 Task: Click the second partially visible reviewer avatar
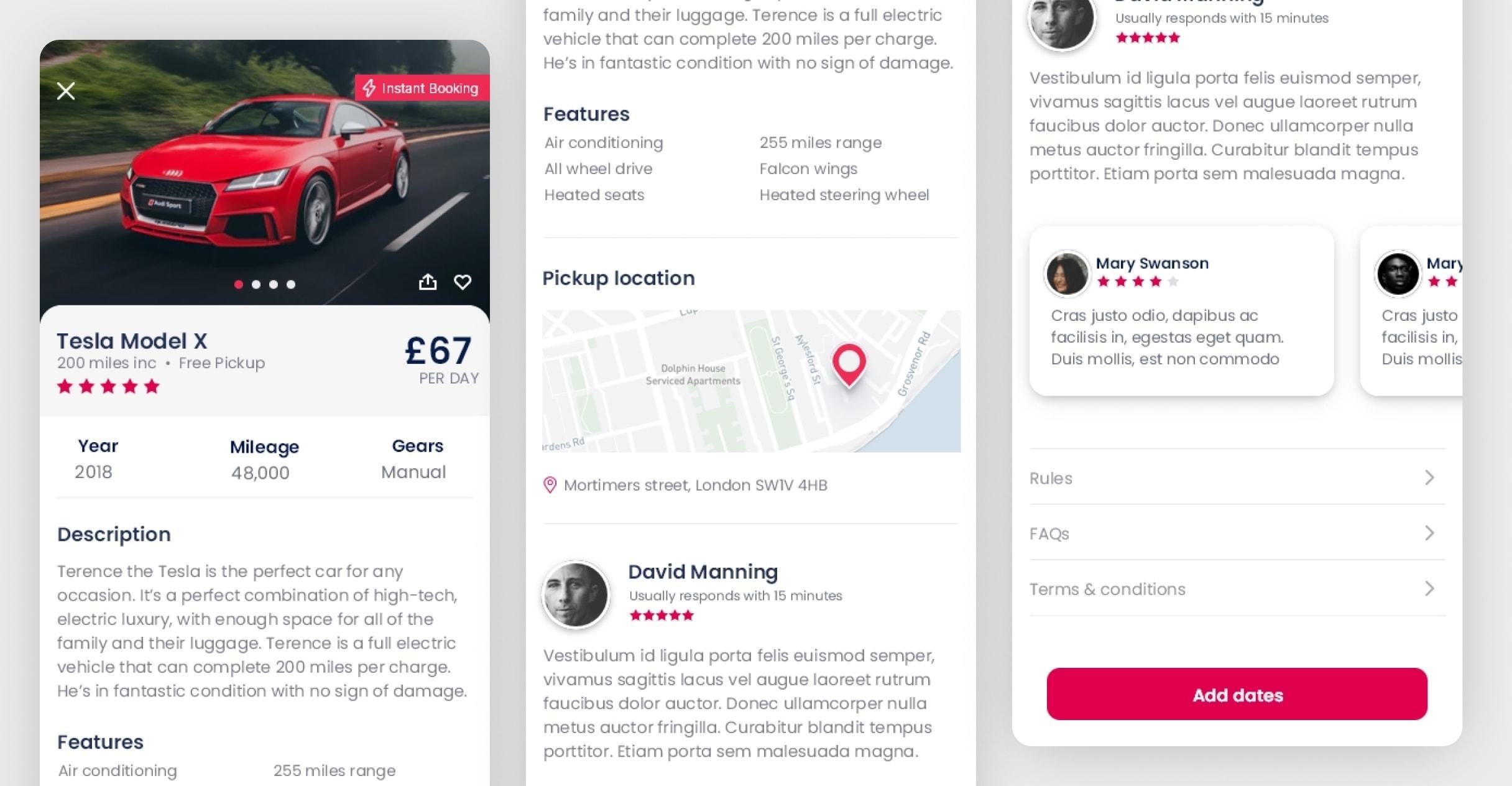click(x=1397, y=272)
